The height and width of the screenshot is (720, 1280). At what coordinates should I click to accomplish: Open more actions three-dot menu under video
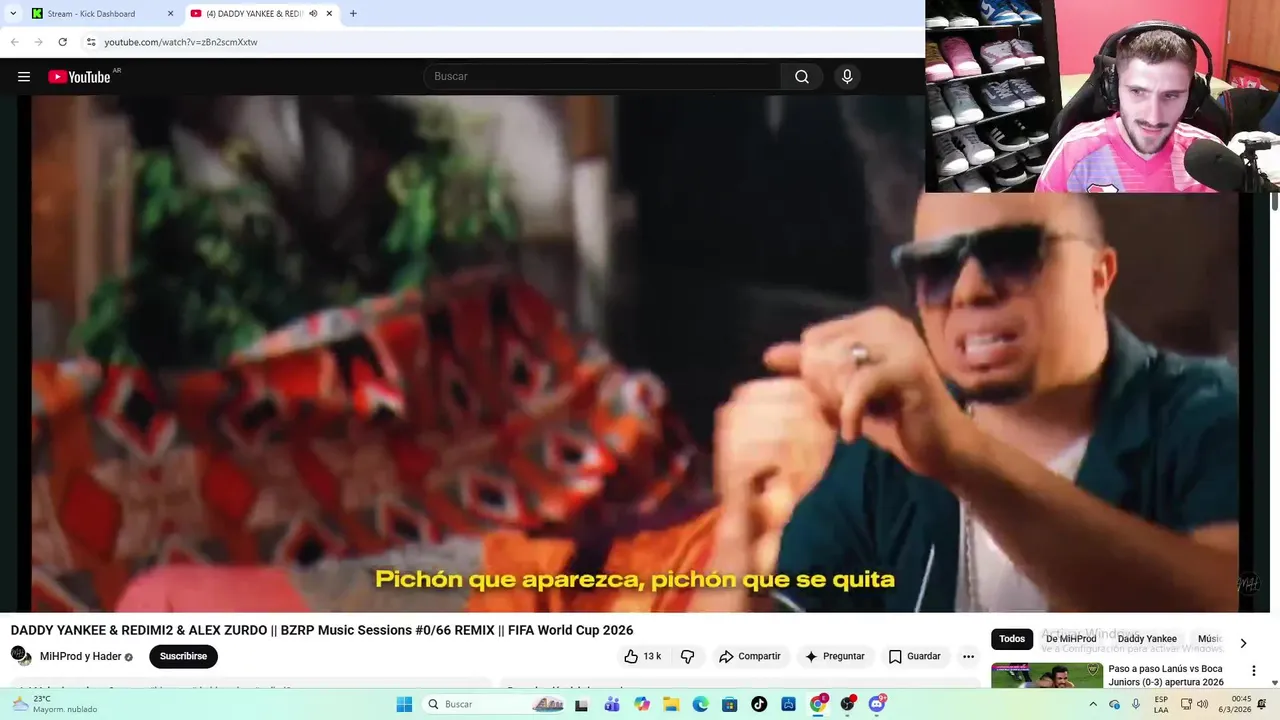coord(968,656)
